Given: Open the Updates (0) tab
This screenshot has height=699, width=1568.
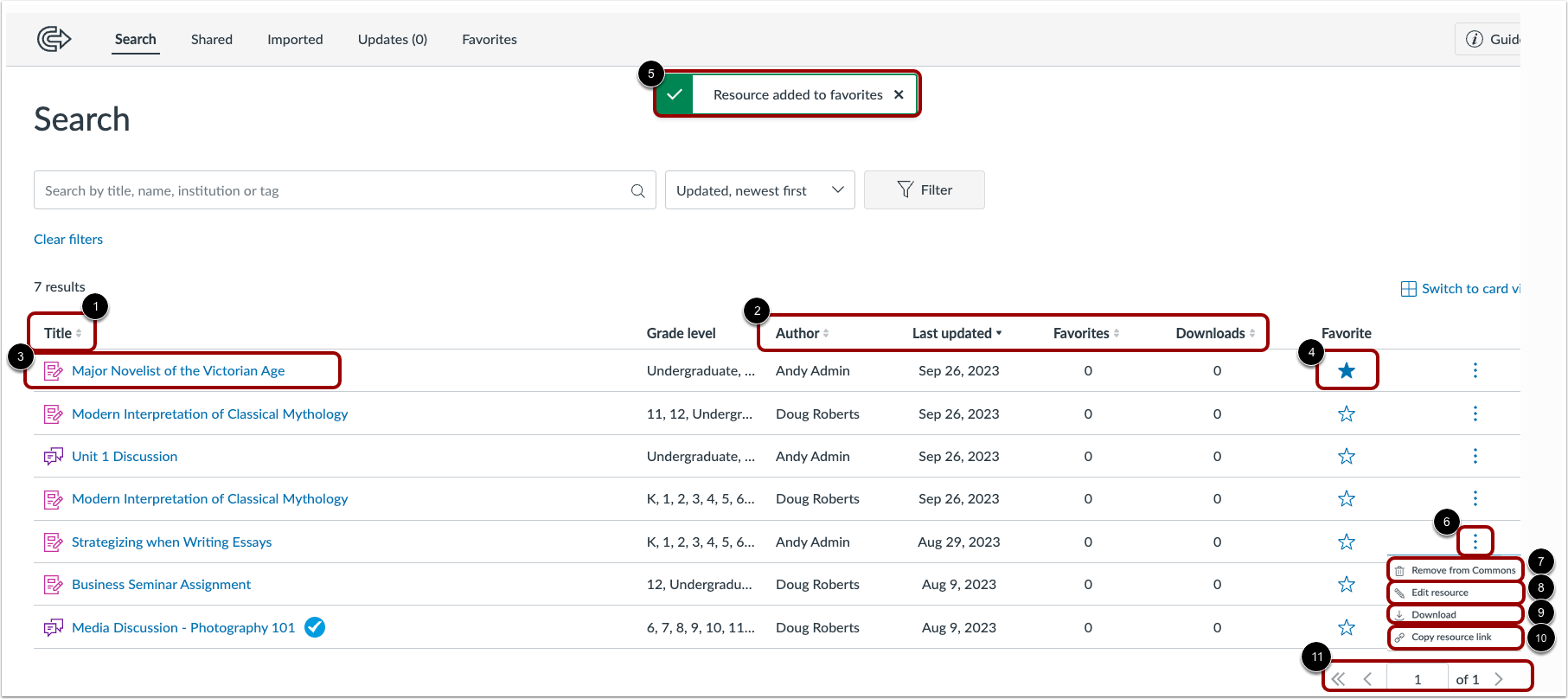Looking at the screenshot, I should (393, 40).
